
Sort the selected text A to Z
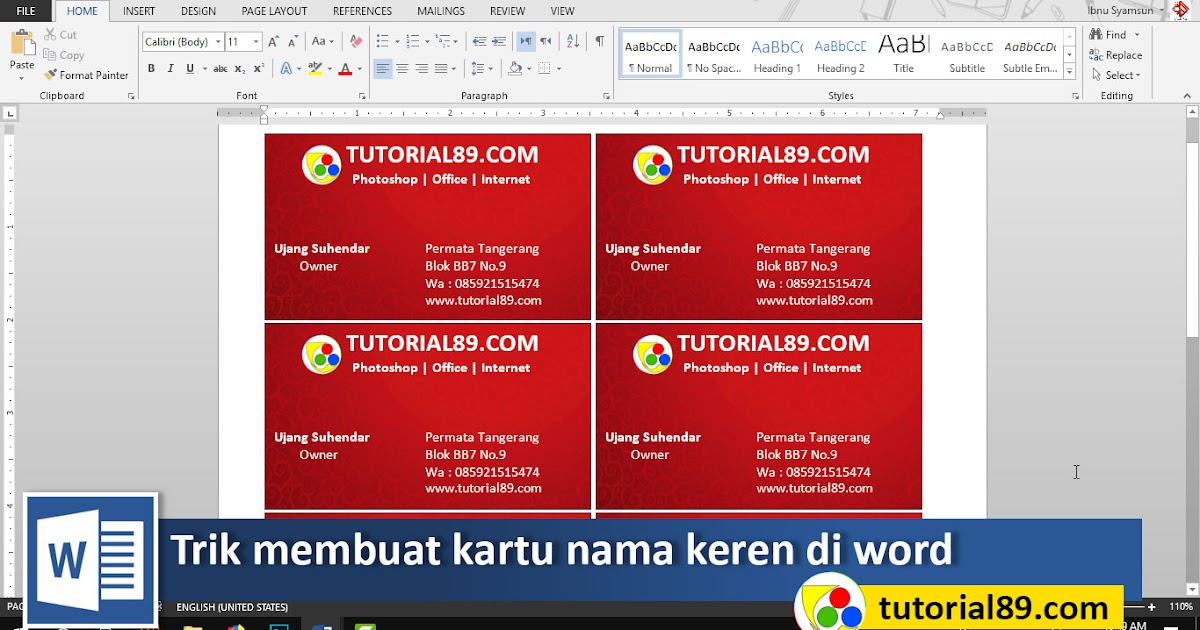pos(573,42)
